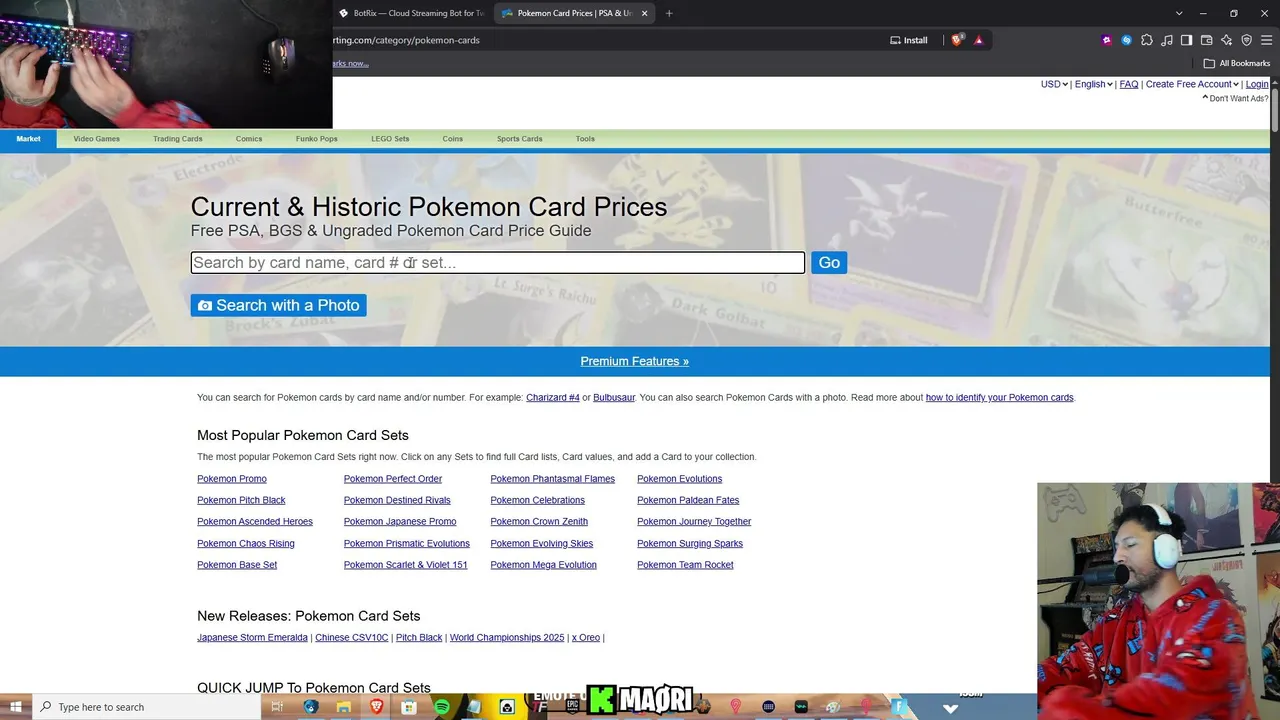Click the Brave Rewards triangle icon

click(x=979, y=40)
